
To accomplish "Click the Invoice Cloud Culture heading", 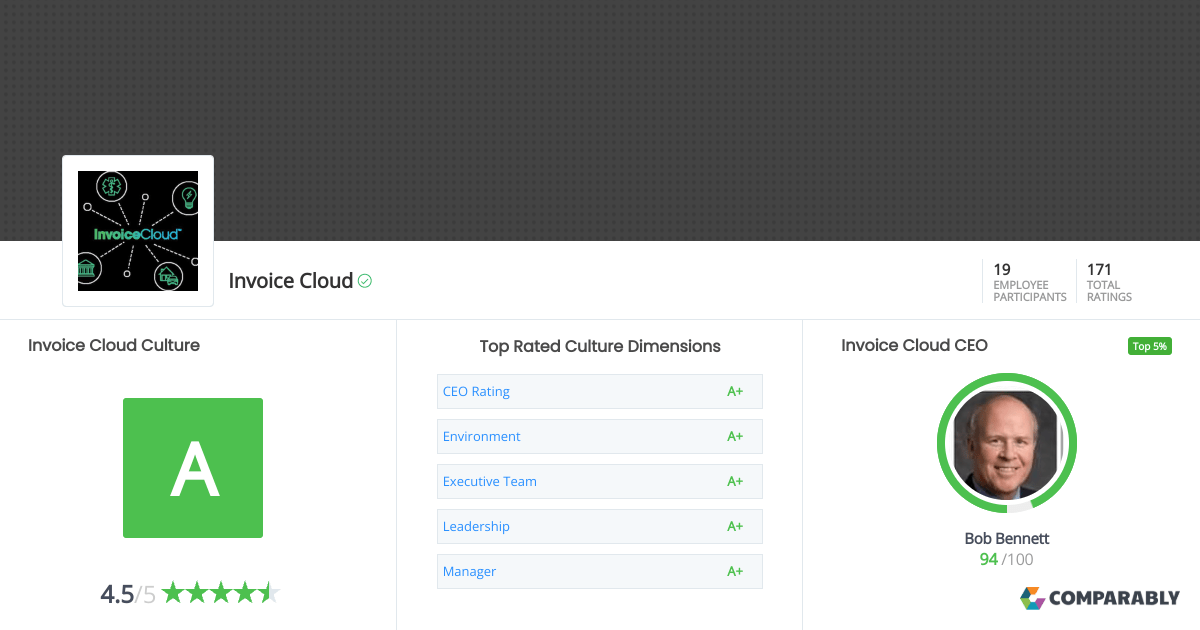I will (114, 345).
